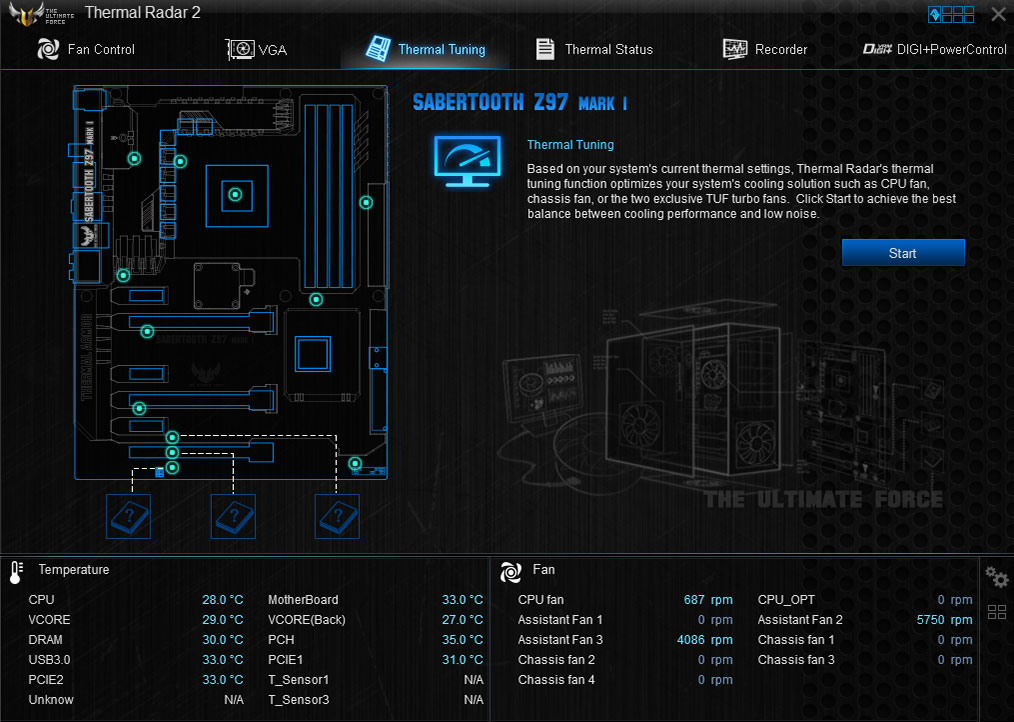Click the USB3.0 temperature label
The image size is (1014, 722).
[49, 660]
